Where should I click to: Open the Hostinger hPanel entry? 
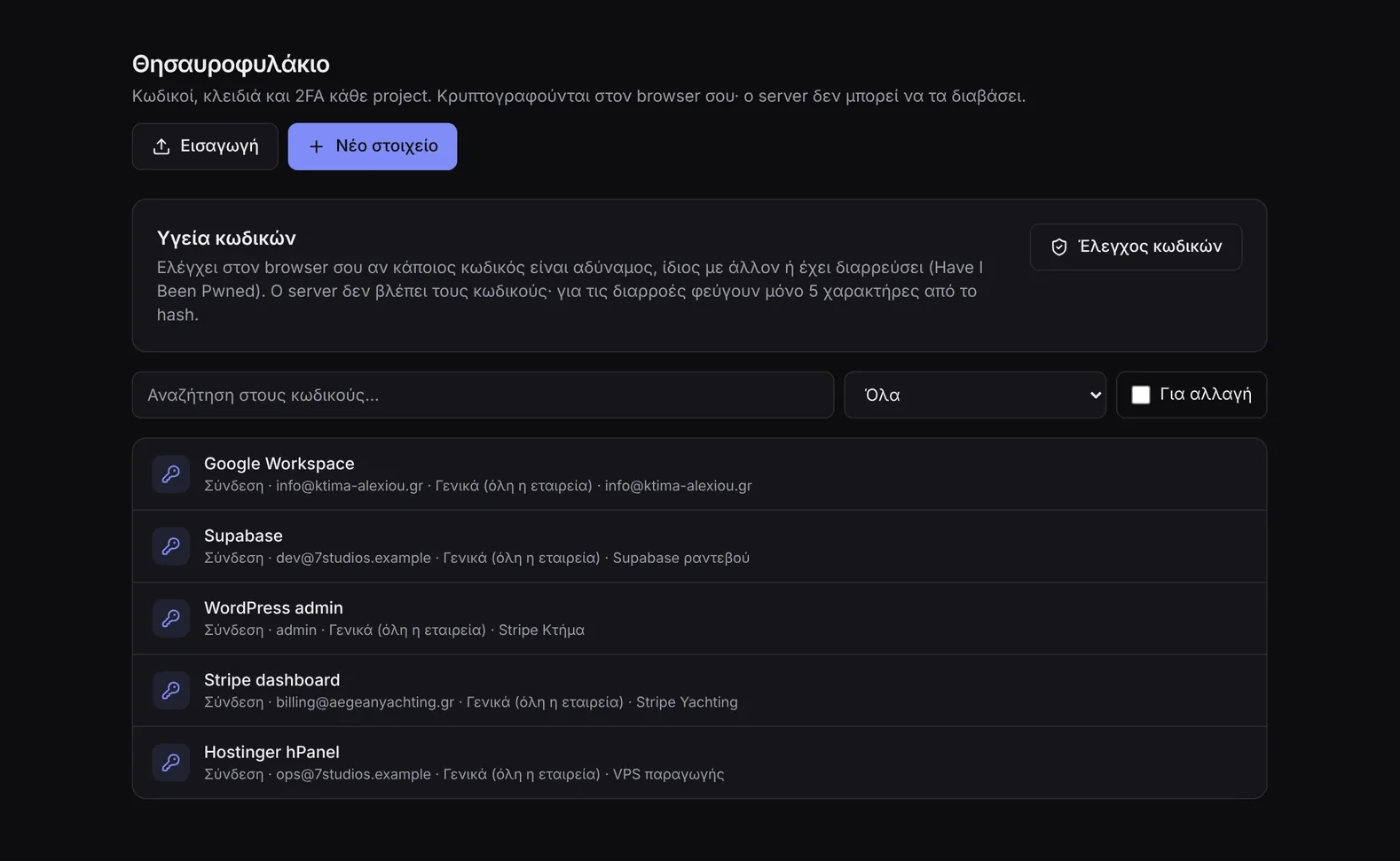pyautogui.click(x=699, y=763)
